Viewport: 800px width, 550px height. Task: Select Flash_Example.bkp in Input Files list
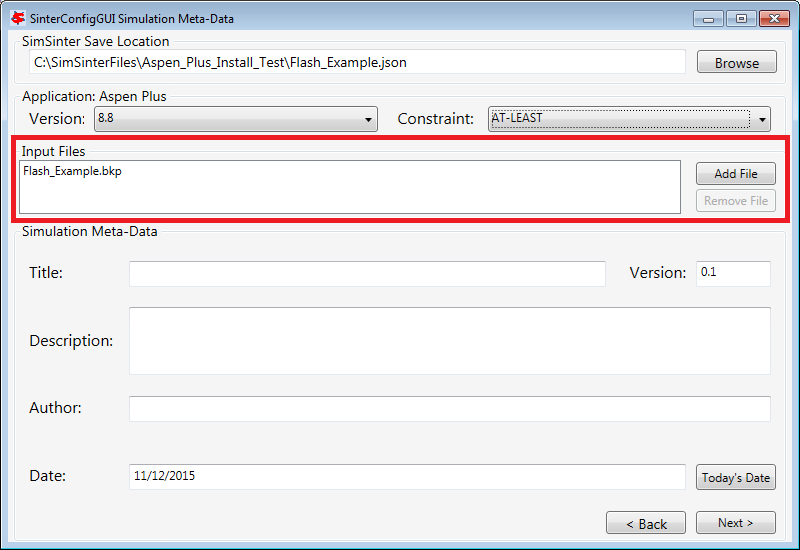click(x=72, y=171)
